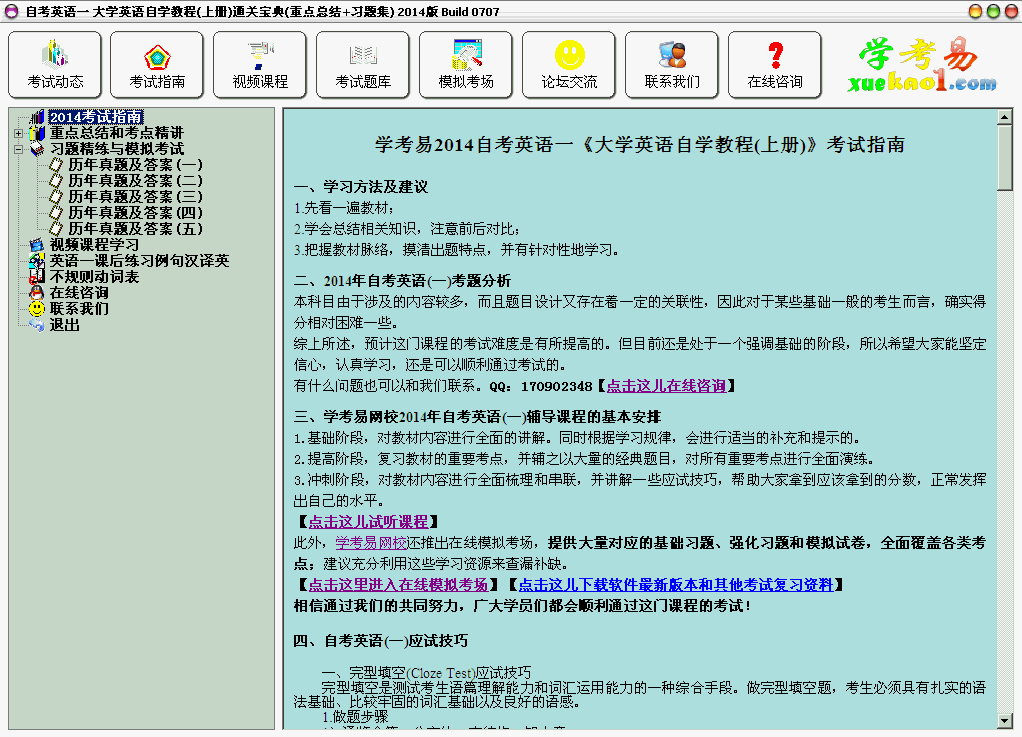Expand the 重点总结和考点精讲 tree node
The height and width of the screenshot is (737, 1022).
pyautogui.click(x=18, y=133)
